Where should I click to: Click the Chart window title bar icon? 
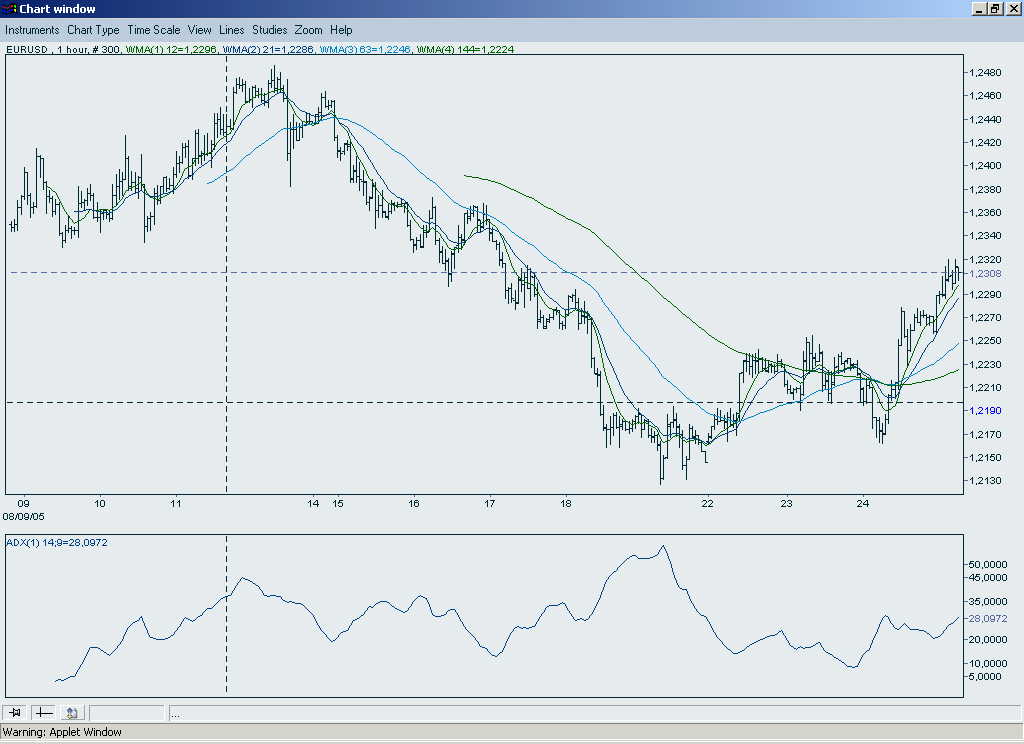[10, 9]
